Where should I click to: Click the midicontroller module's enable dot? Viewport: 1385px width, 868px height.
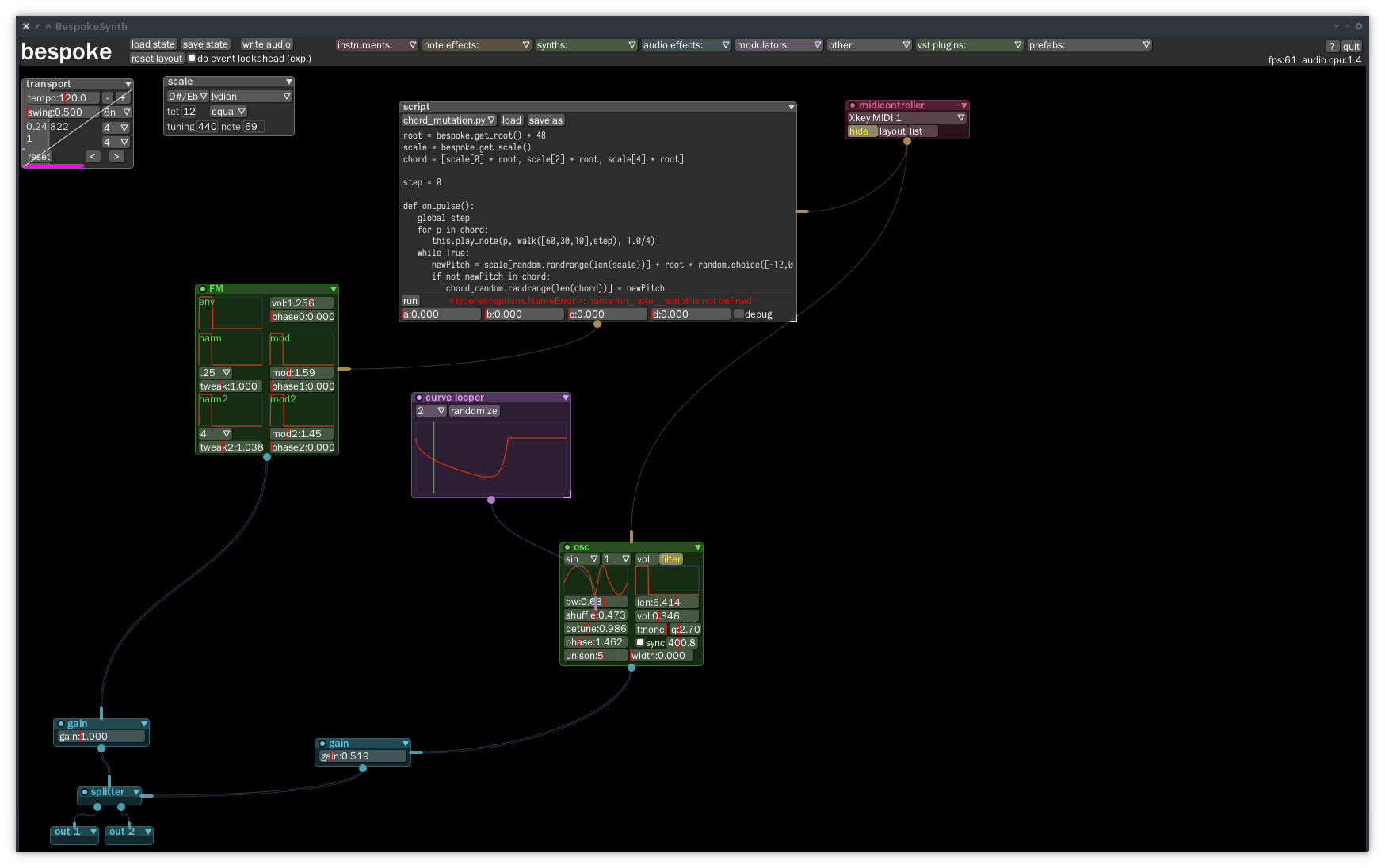[852, 105]
